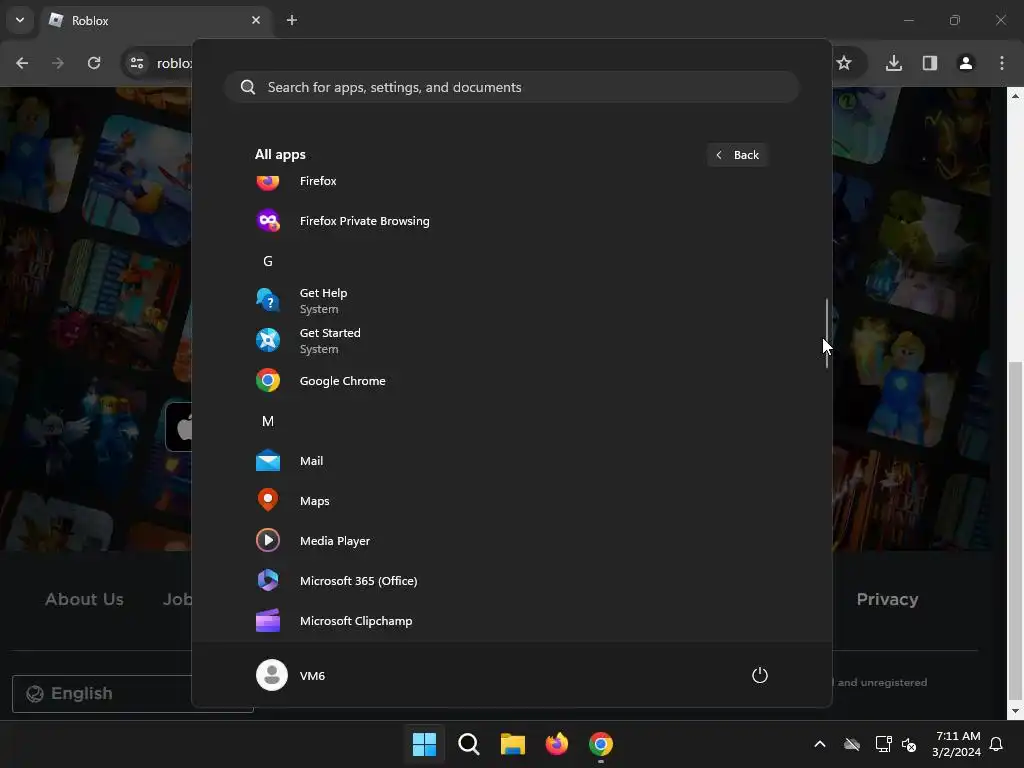Open the Get Started app
The image size is (1024, 768).
[x=511, y=340]
